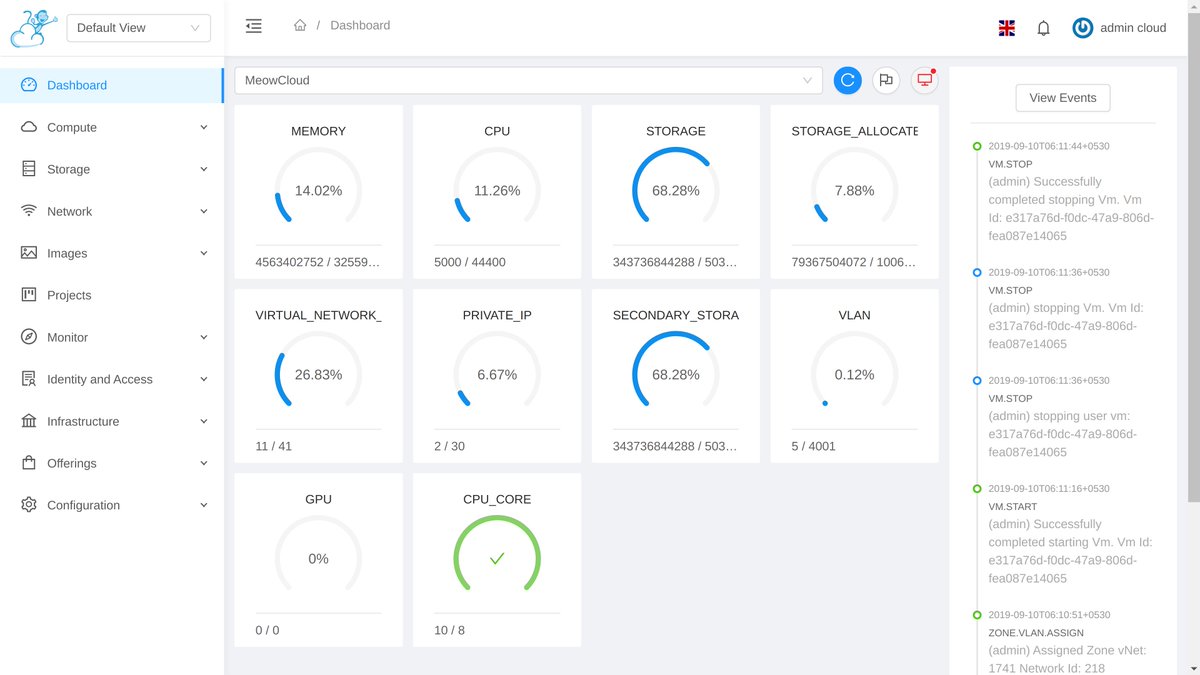Select Dashboard in the sidebar
The image size is (1200, 675).
tap(77, 85)
